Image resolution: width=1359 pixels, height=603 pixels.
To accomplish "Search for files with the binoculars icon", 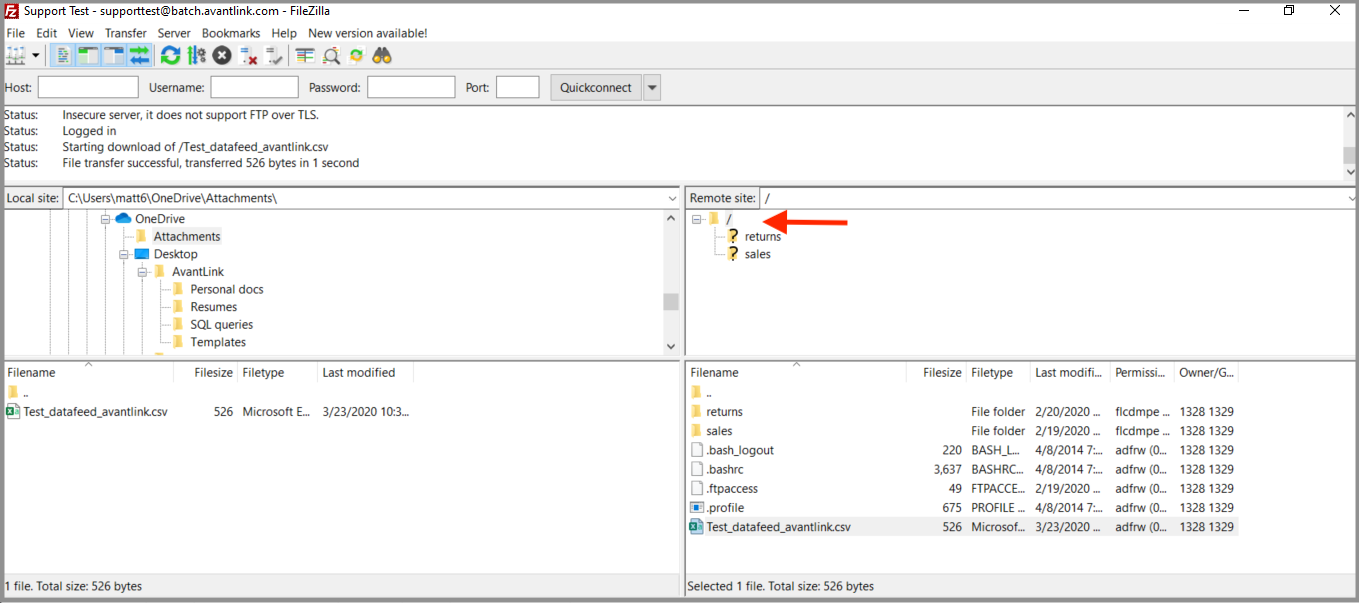I will (382, 56).
